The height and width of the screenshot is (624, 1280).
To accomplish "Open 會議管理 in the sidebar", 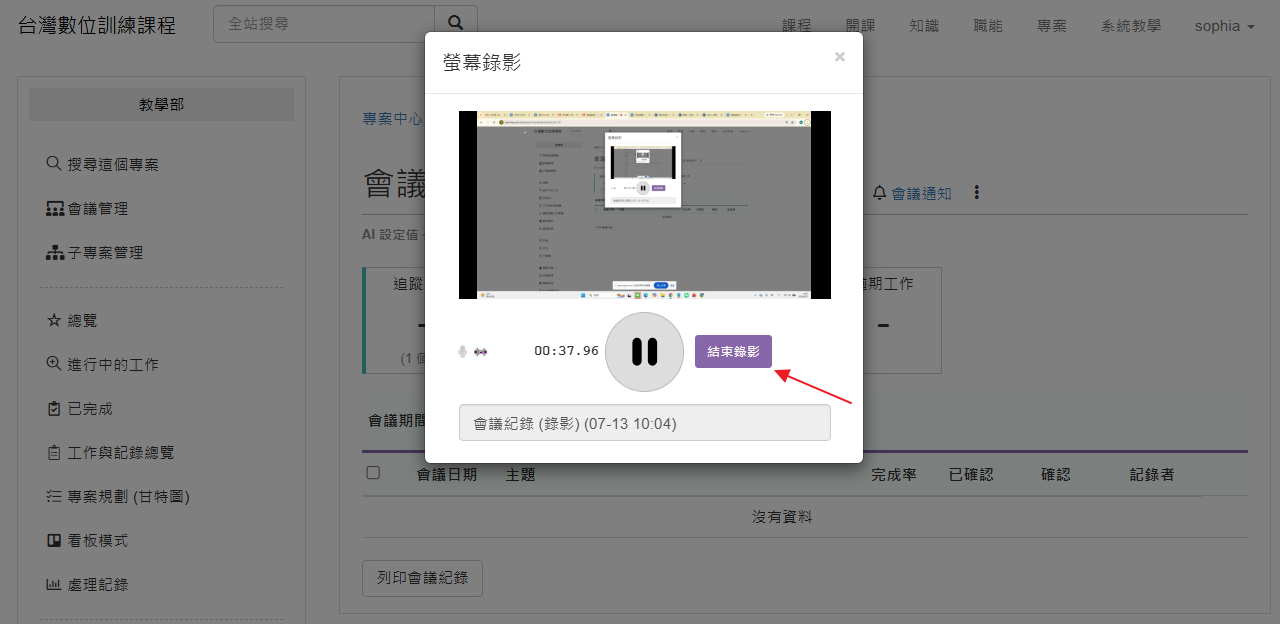I will click(87, 209).
